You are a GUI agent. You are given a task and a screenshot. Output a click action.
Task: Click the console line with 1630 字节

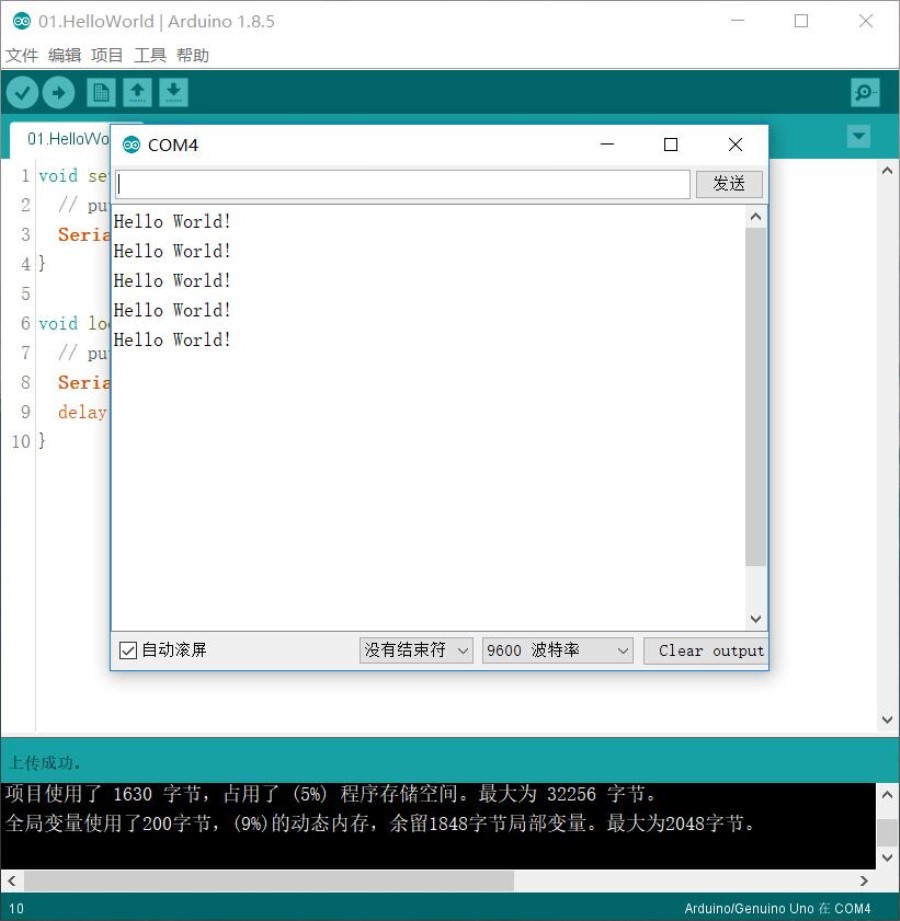[331, 794]
